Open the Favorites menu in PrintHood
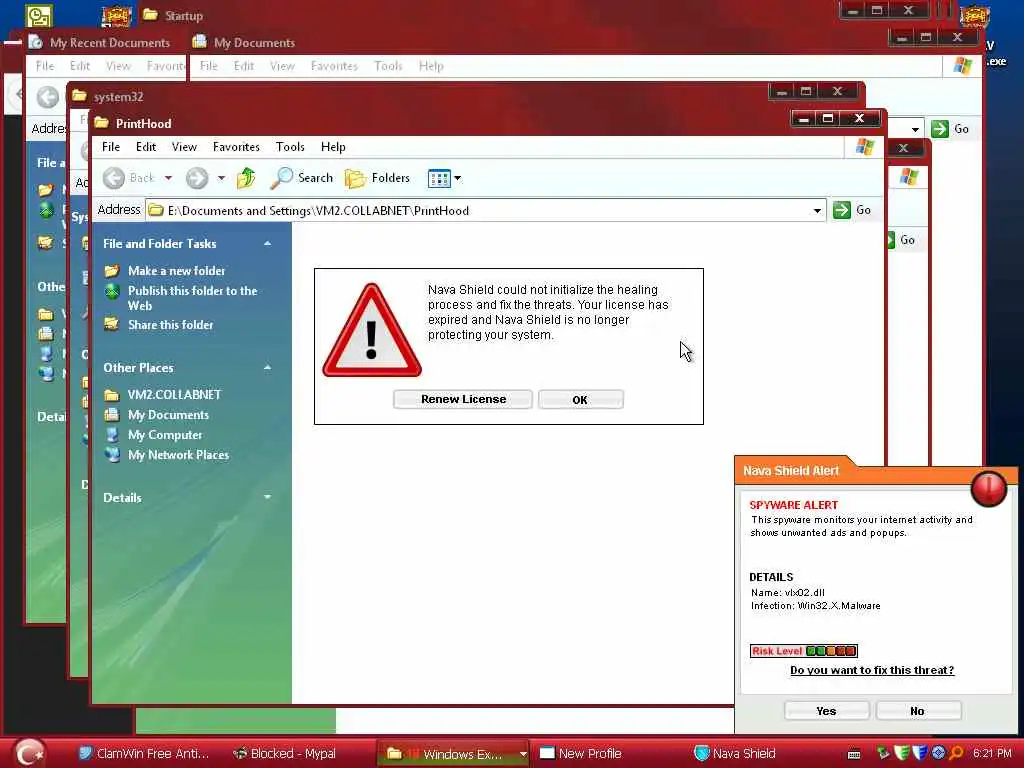This screenshot has height=768, width=1024. coord(236,147)
